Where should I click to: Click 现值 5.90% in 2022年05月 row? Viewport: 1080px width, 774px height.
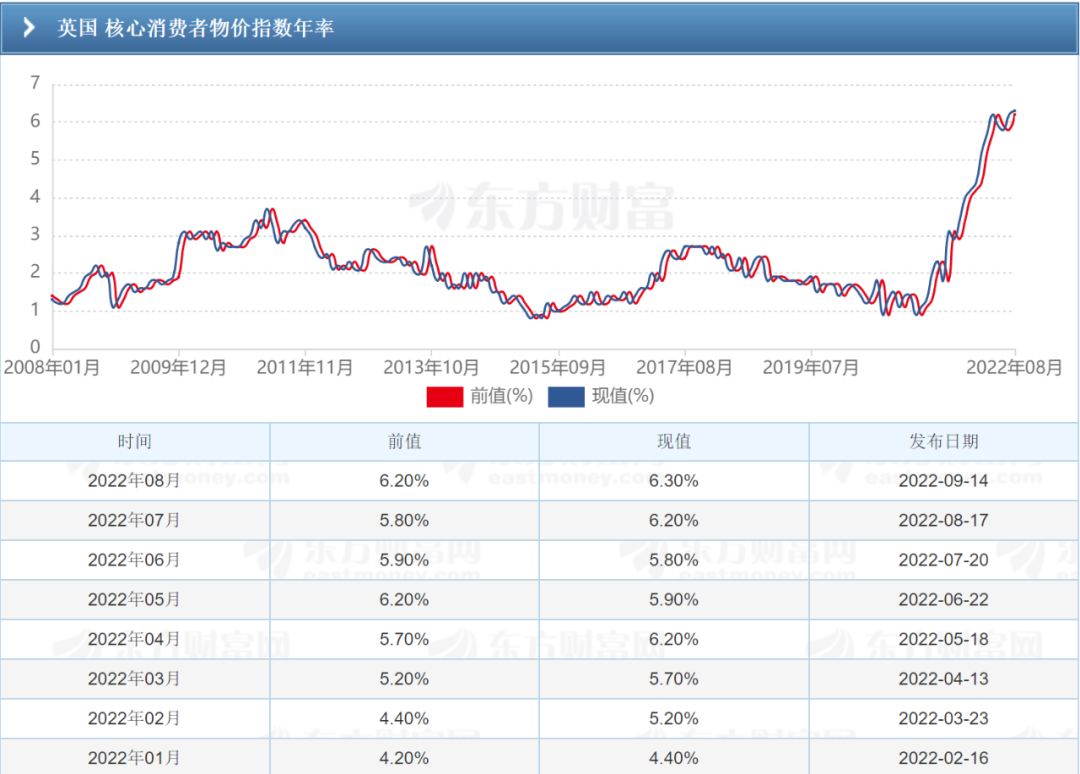[x=674, y=600]
